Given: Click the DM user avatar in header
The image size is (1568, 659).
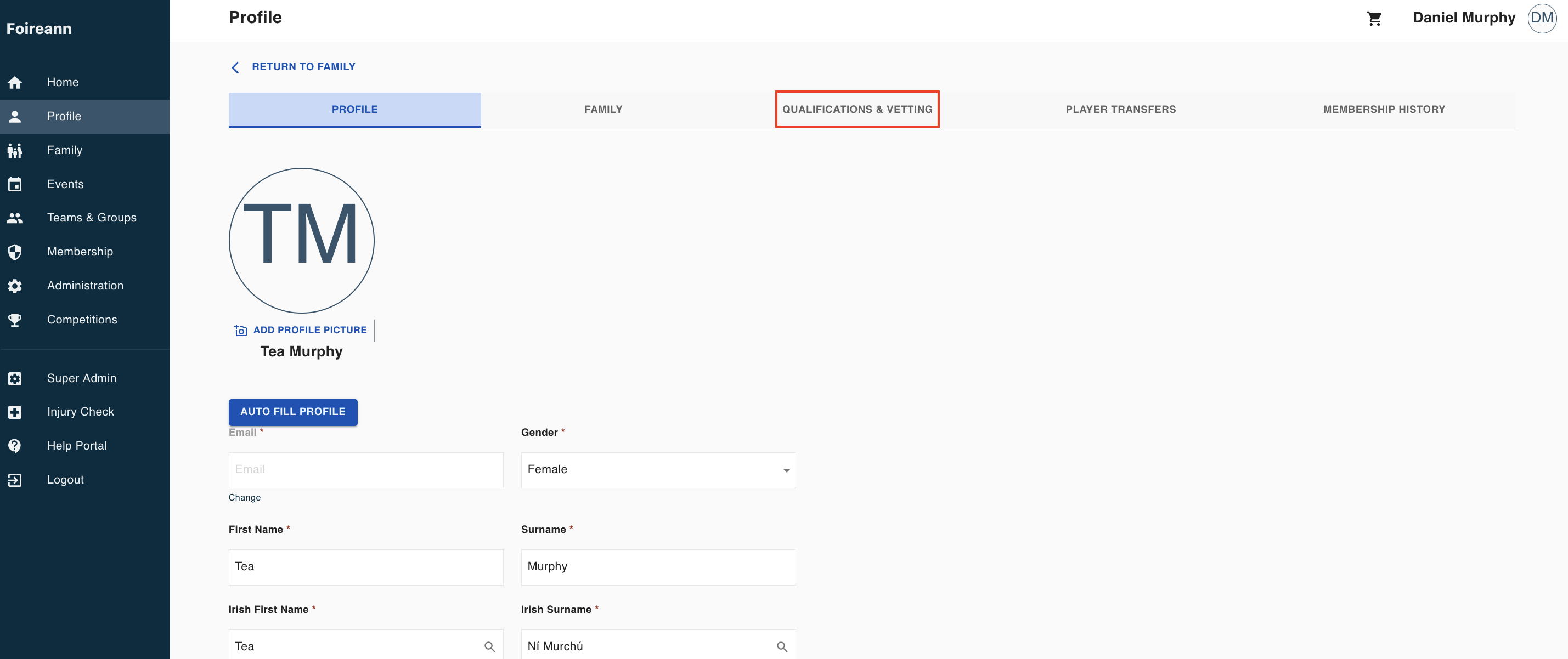Looking at the screenshot, I should coord(1542,18).
